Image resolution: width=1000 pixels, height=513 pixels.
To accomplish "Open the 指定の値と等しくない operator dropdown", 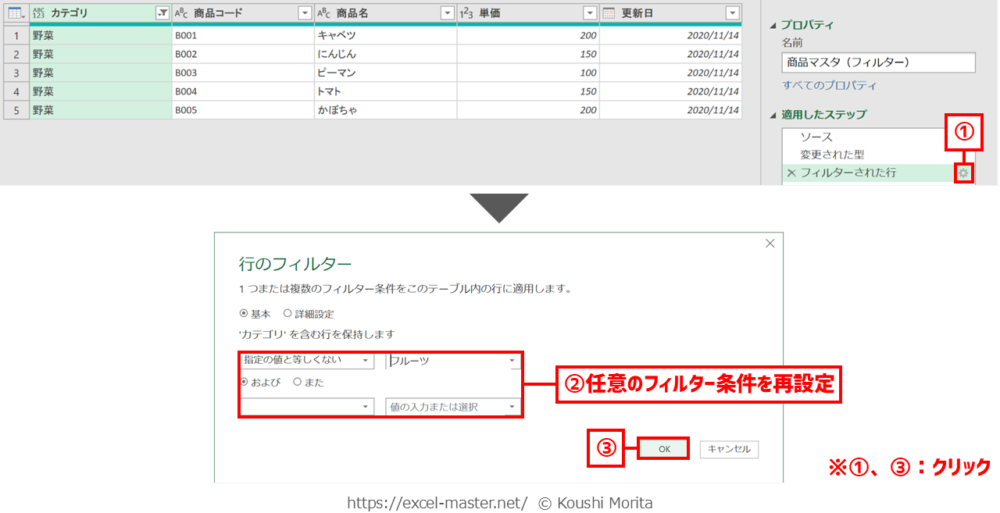I will pyautogui.click(x=364, y=360).
